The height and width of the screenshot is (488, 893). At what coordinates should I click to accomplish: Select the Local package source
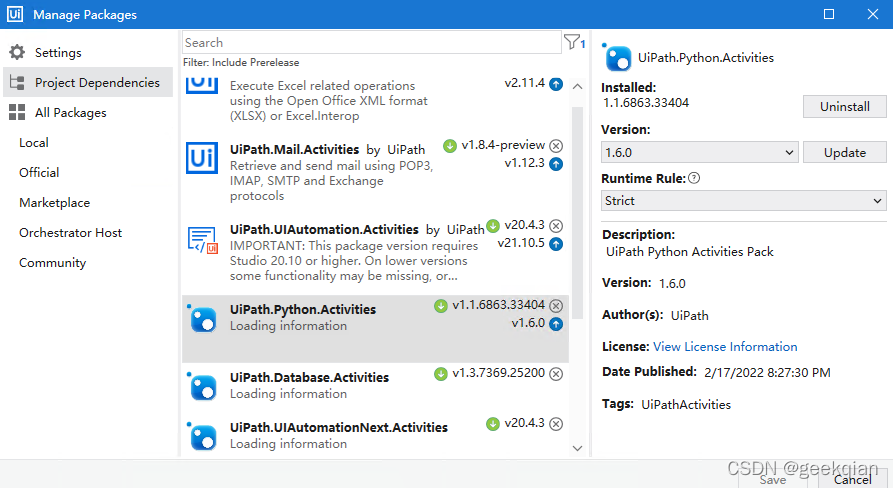click(x=34, y=142)
